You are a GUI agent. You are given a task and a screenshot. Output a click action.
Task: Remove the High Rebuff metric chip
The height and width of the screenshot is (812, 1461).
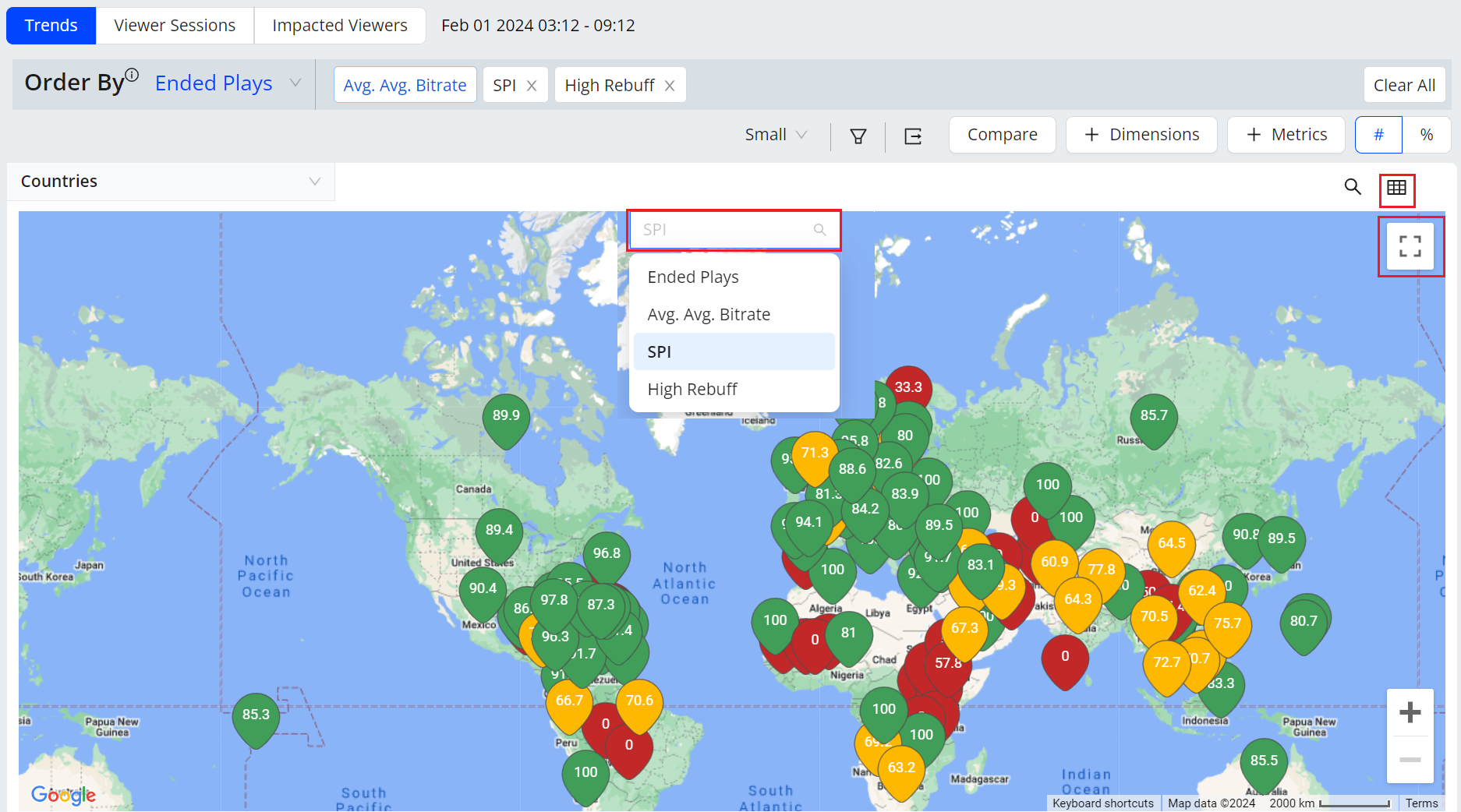[x=670, y=86]
